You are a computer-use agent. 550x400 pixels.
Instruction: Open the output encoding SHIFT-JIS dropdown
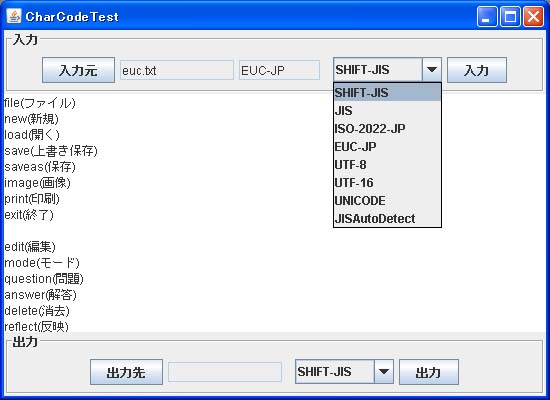click(x=344, y=372)
